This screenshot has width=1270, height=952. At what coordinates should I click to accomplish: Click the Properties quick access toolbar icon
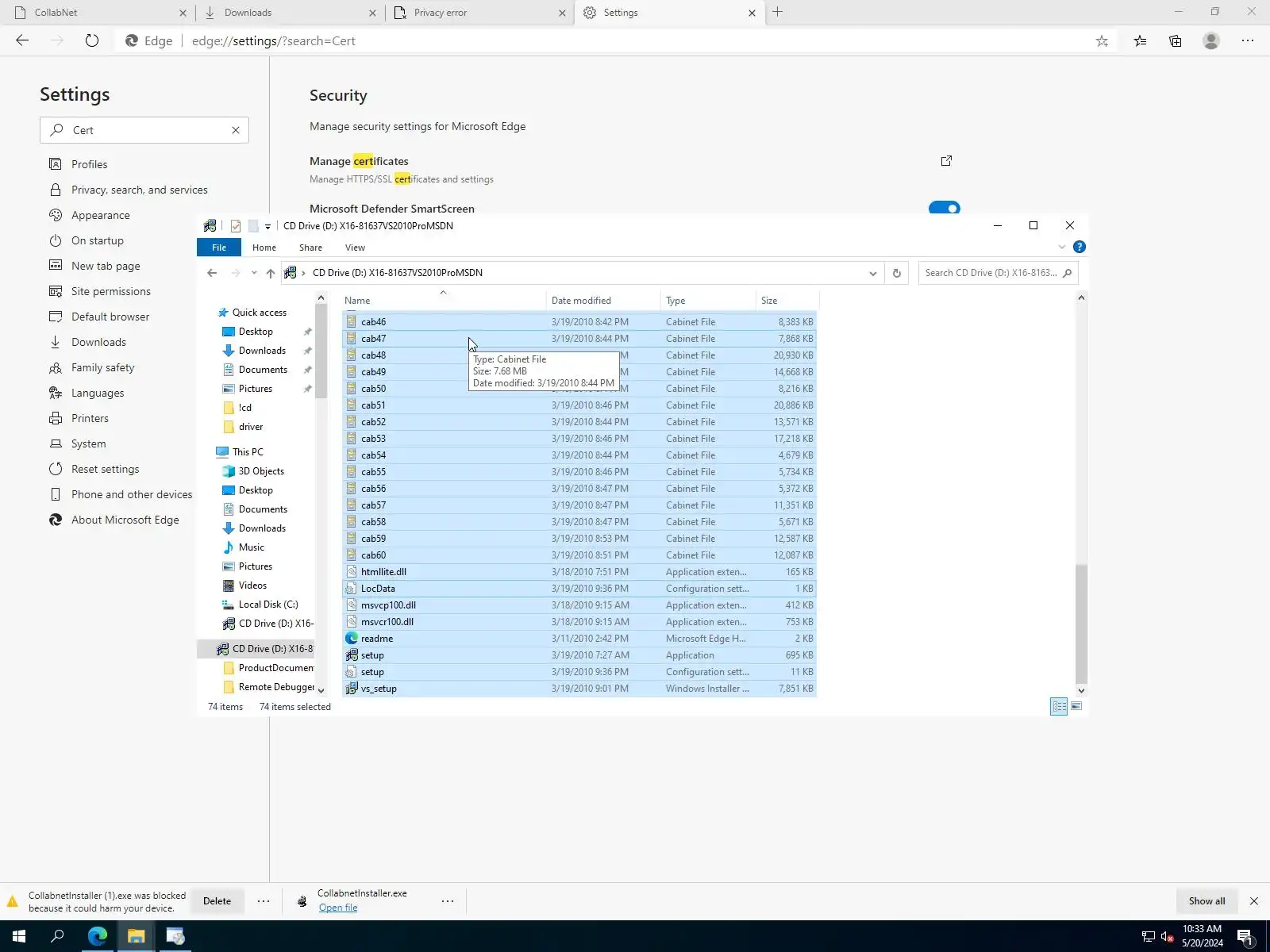[236, 226]
